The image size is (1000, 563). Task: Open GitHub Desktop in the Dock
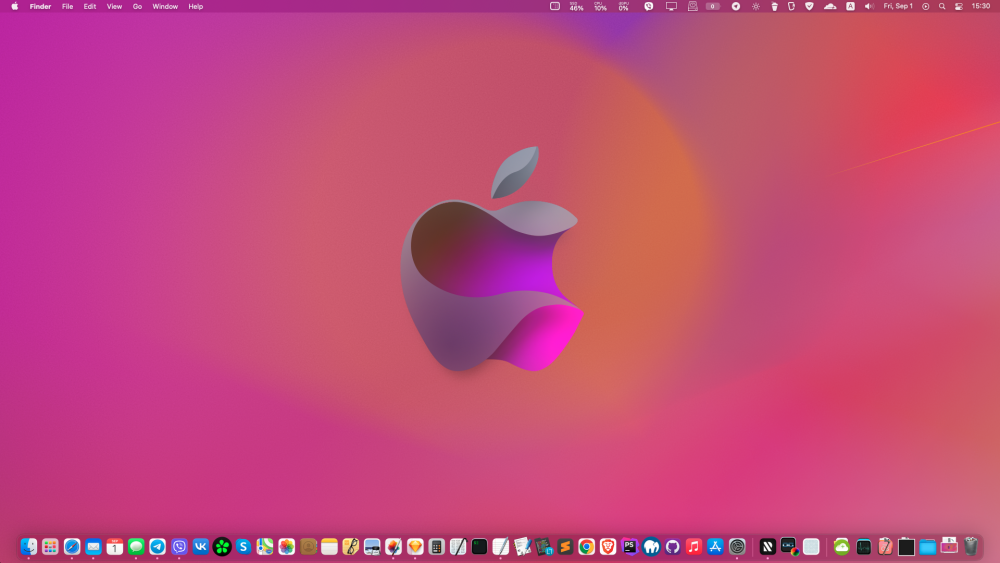[x=672, y=546]
